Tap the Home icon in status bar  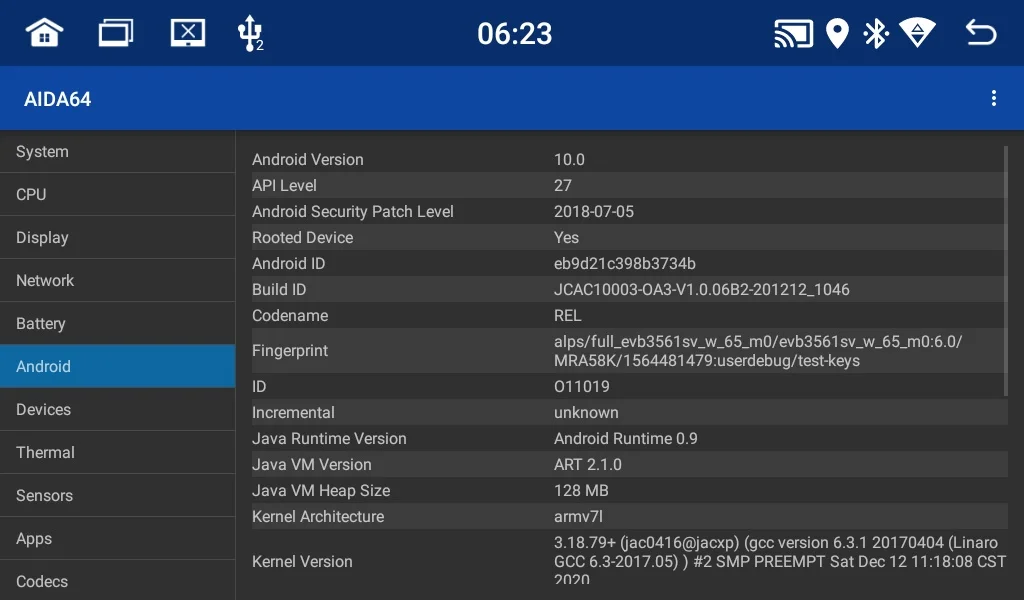[44, 33]
